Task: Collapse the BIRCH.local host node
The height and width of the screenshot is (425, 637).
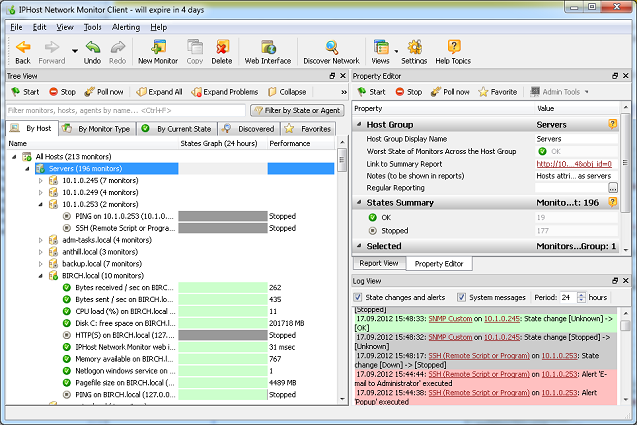Action: tap(41, 276)
